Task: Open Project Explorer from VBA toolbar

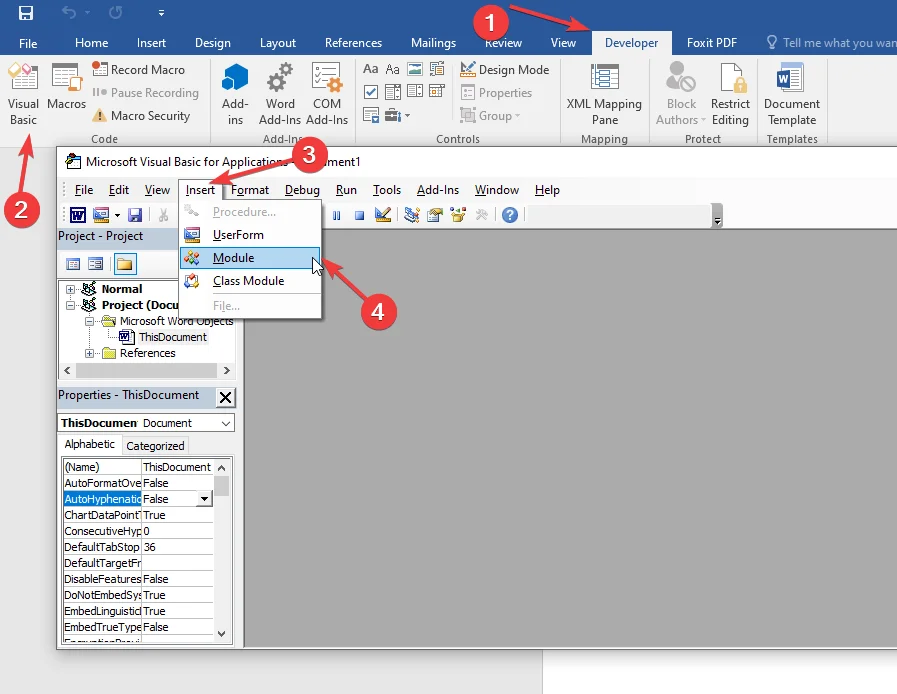Action: [x=411, y=215]
